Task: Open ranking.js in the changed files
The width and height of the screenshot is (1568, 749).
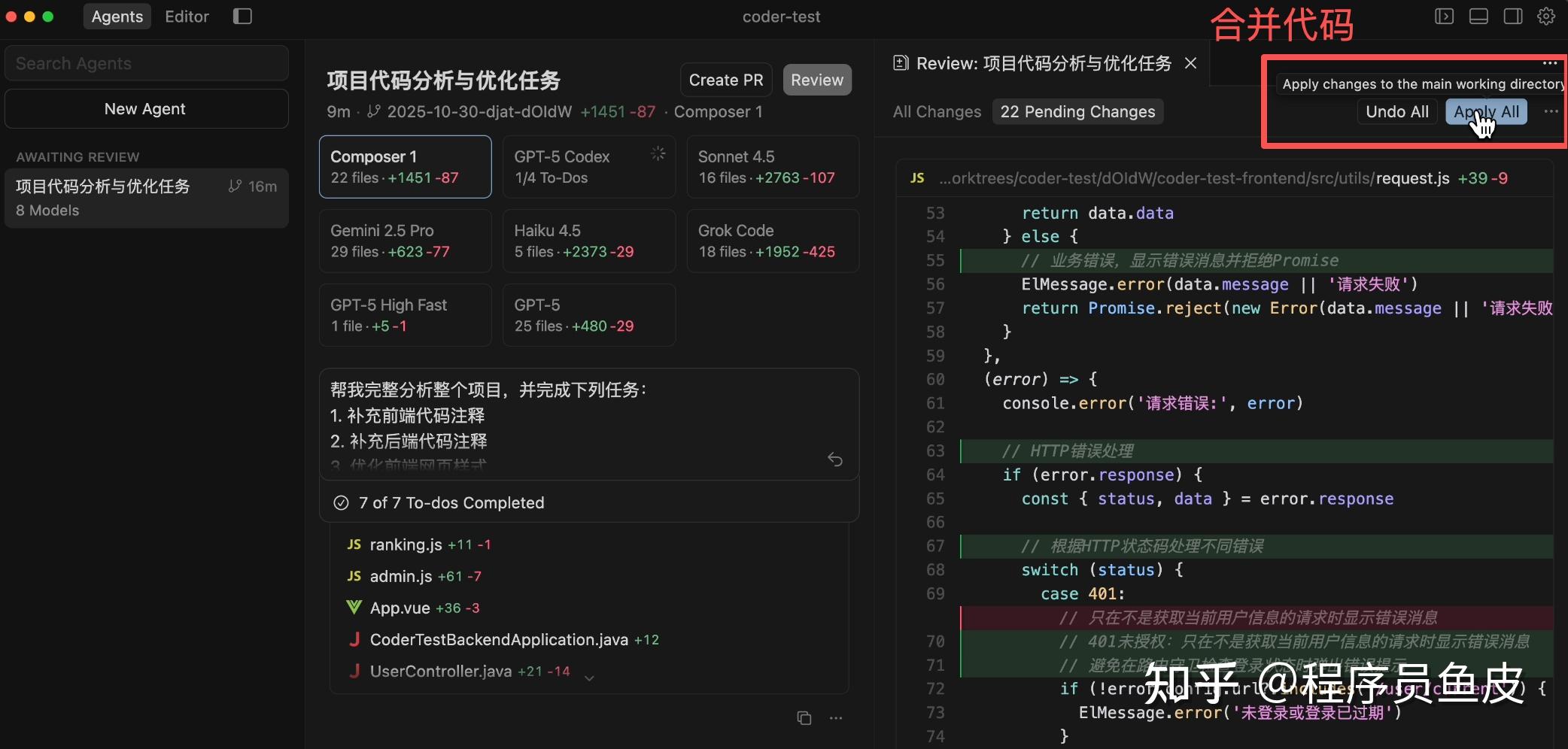Action: [406, 544]
